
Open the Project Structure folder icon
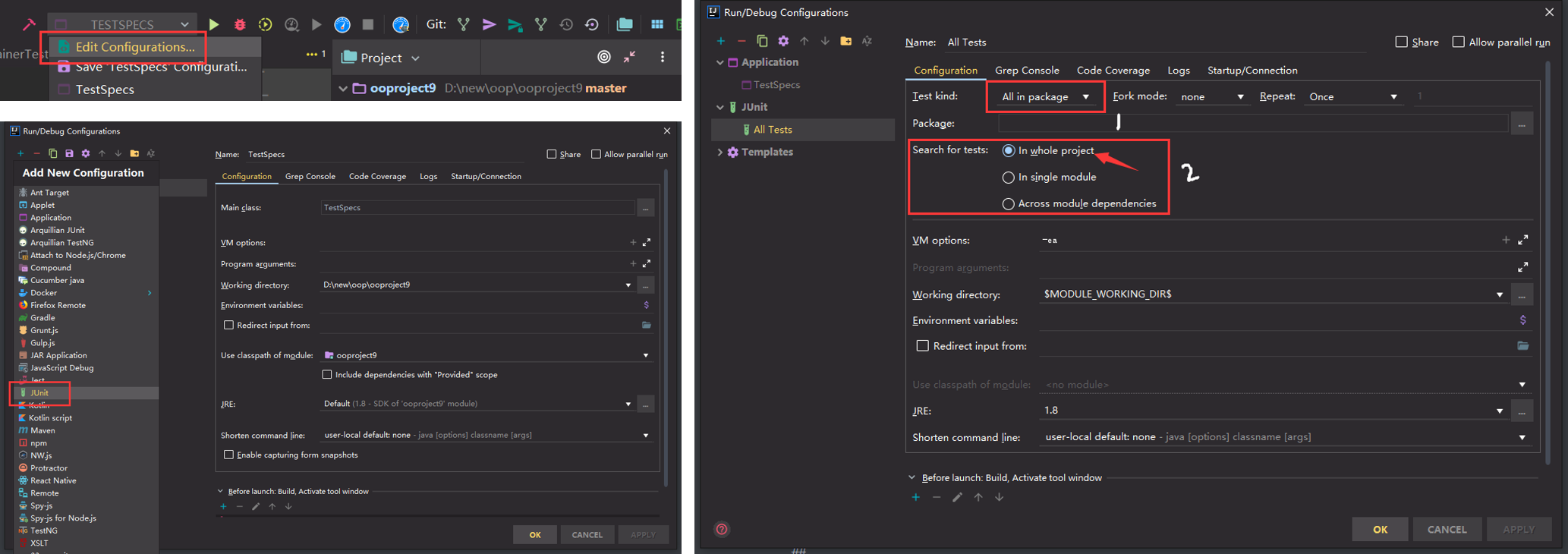pyautogui.click(x=625, y=24)
